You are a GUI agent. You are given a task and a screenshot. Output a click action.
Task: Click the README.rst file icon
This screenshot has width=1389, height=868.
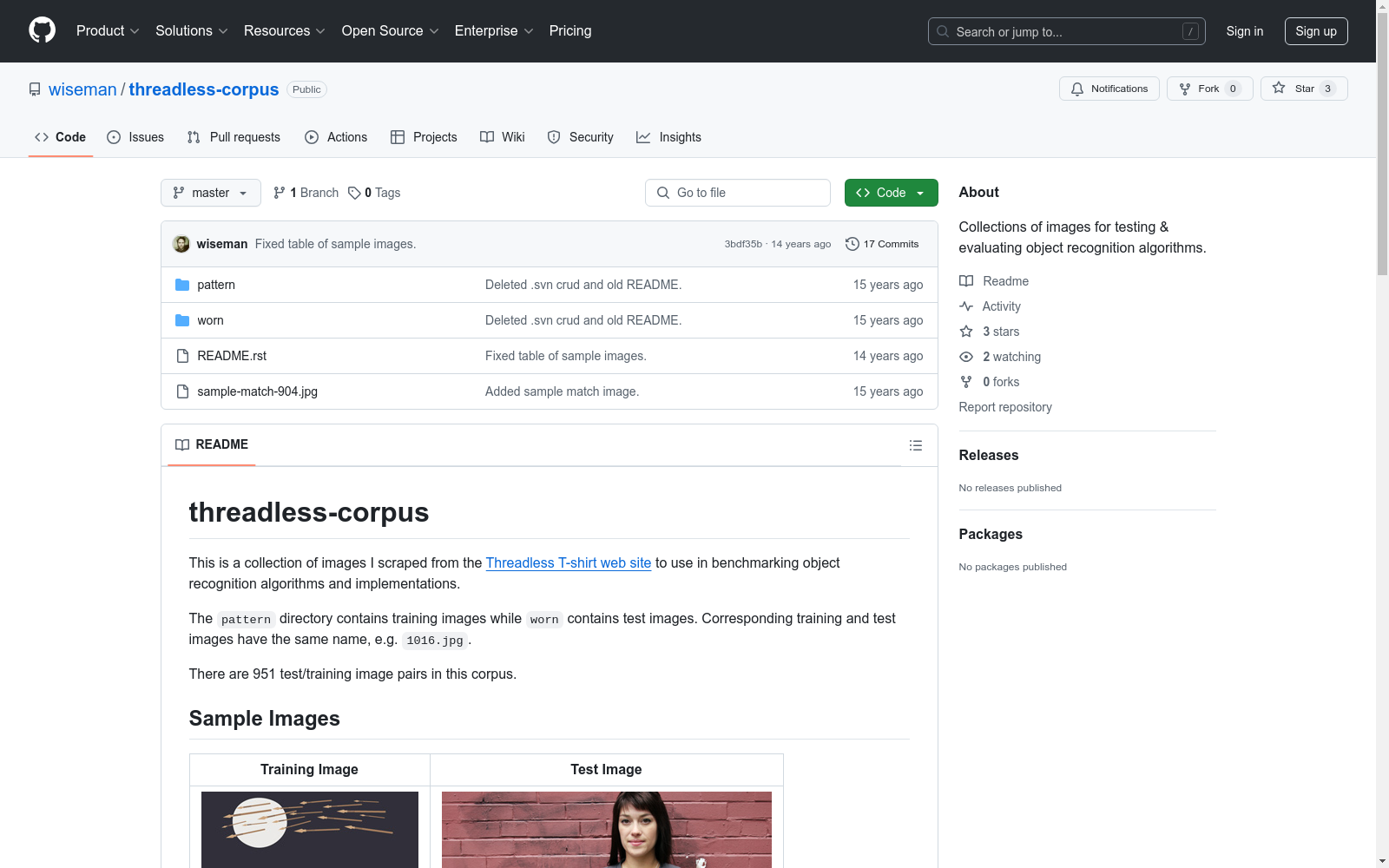click(182, 356)
